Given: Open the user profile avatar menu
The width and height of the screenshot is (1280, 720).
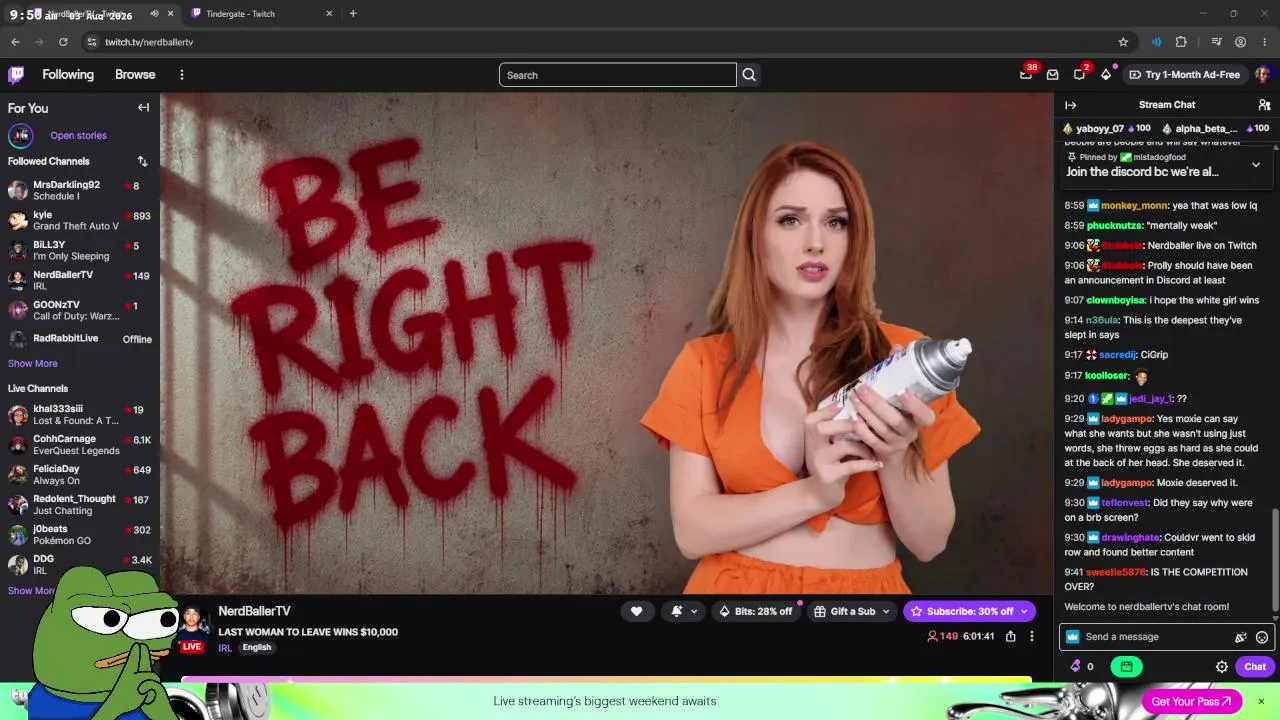Looking at the screenshot, I should [x=1262, y=74].
